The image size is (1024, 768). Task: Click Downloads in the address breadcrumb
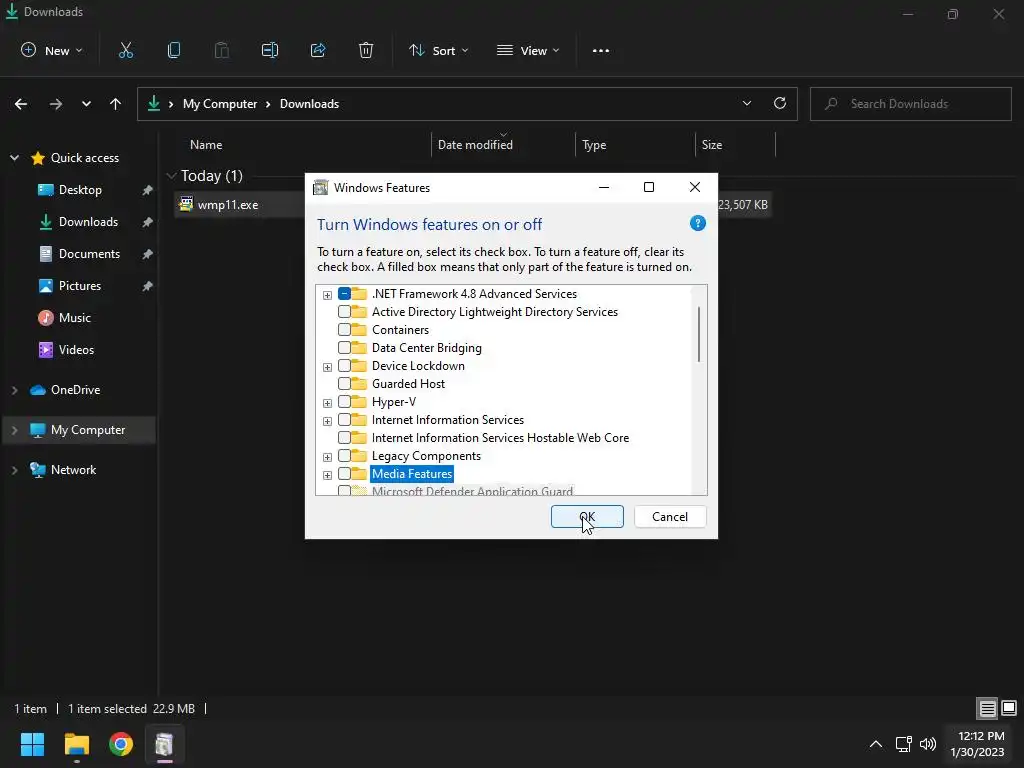[x=310, y=103]
